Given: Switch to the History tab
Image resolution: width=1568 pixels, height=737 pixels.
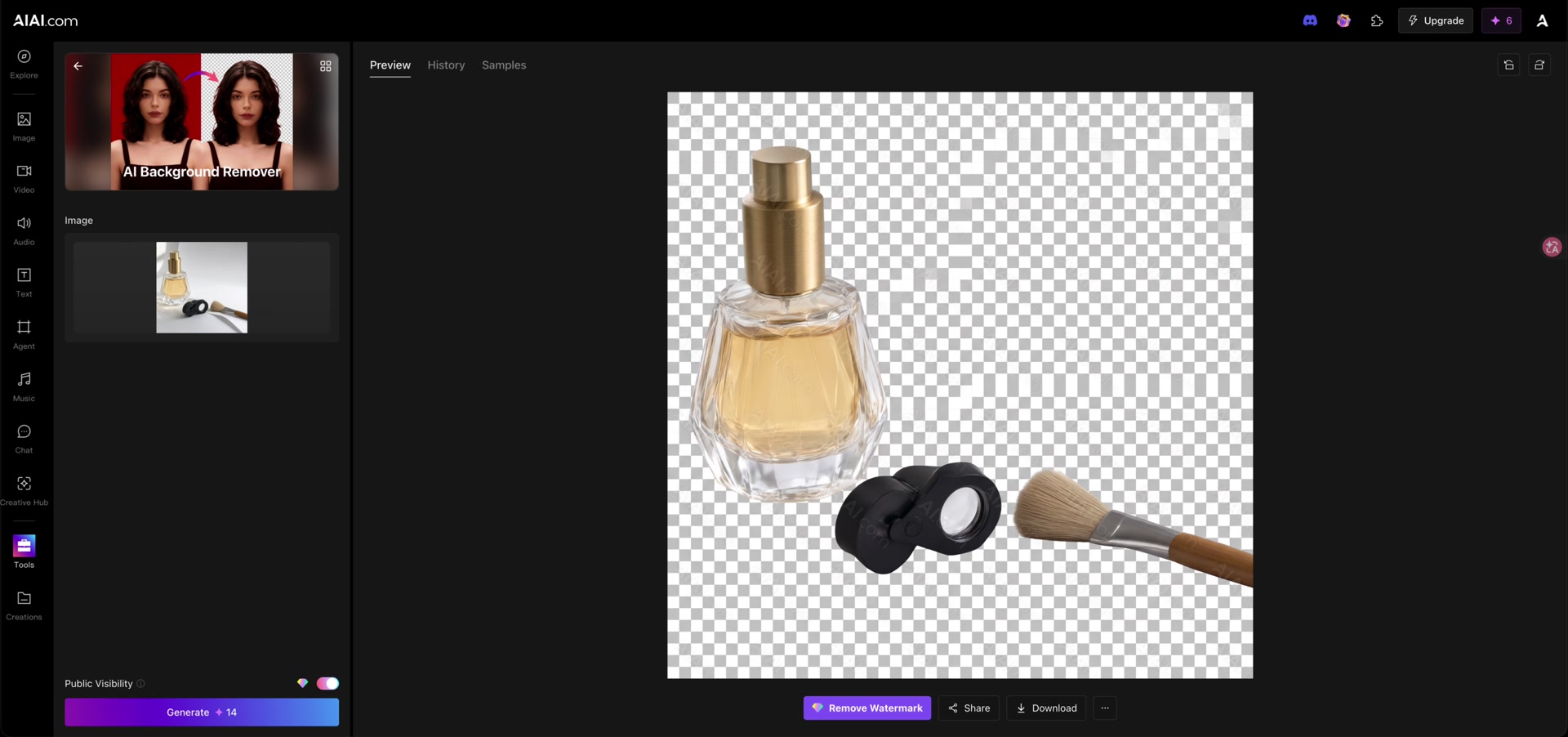Looking at the screenshot, I should (446, 65).
